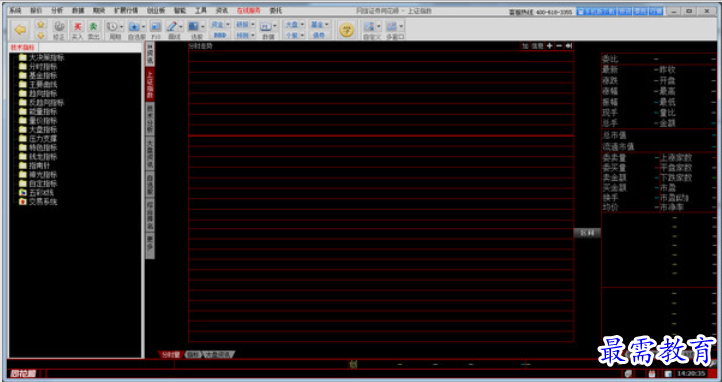This screenshot has height=382, width=722.
Task: Click the yellow back arrow icon
Action: [20, 30]
